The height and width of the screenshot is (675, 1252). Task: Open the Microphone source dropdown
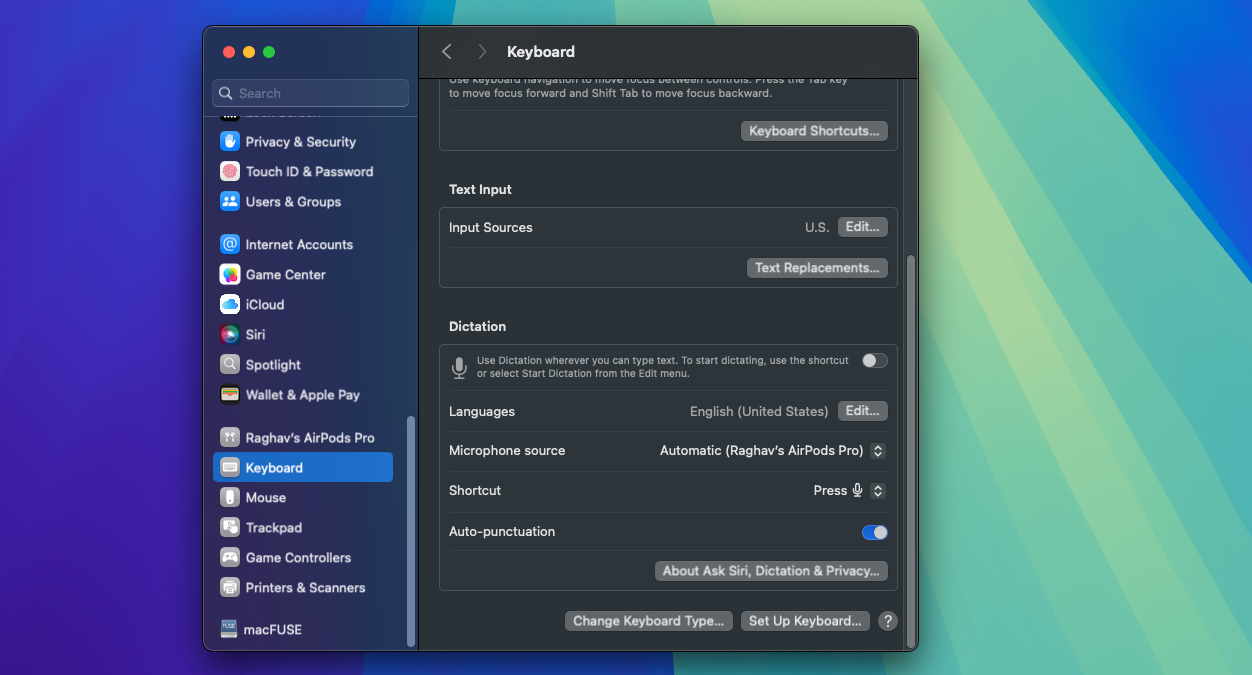pyautogui.click(x=878, y=451)
